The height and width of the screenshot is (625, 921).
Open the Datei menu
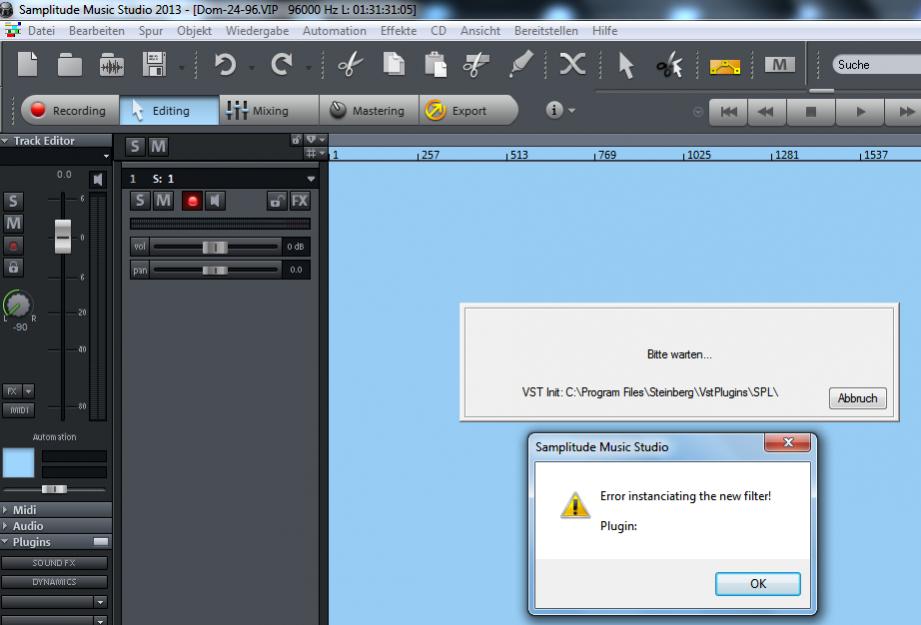pos(41,31)
